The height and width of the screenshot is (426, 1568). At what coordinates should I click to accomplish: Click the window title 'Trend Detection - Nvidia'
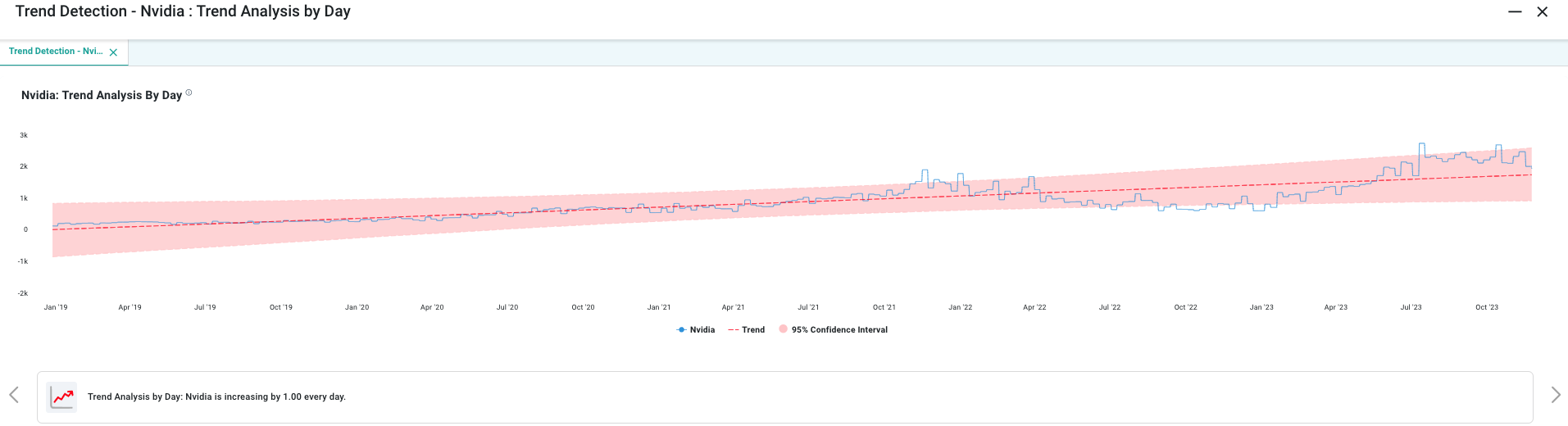pos(183,12)
